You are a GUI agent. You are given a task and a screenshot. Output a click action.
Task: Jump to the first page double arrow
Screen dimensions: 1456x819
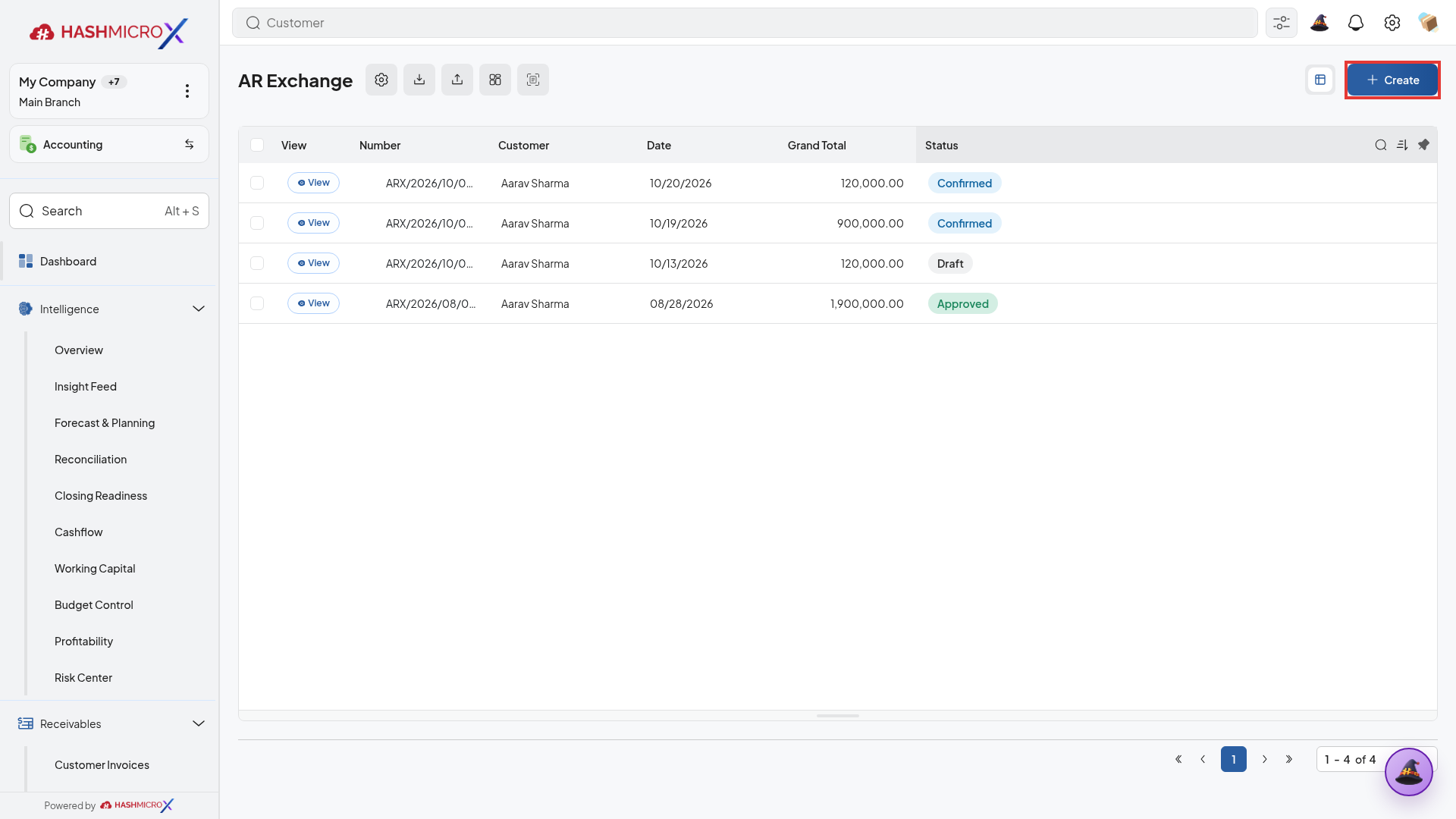[1178, 759]
